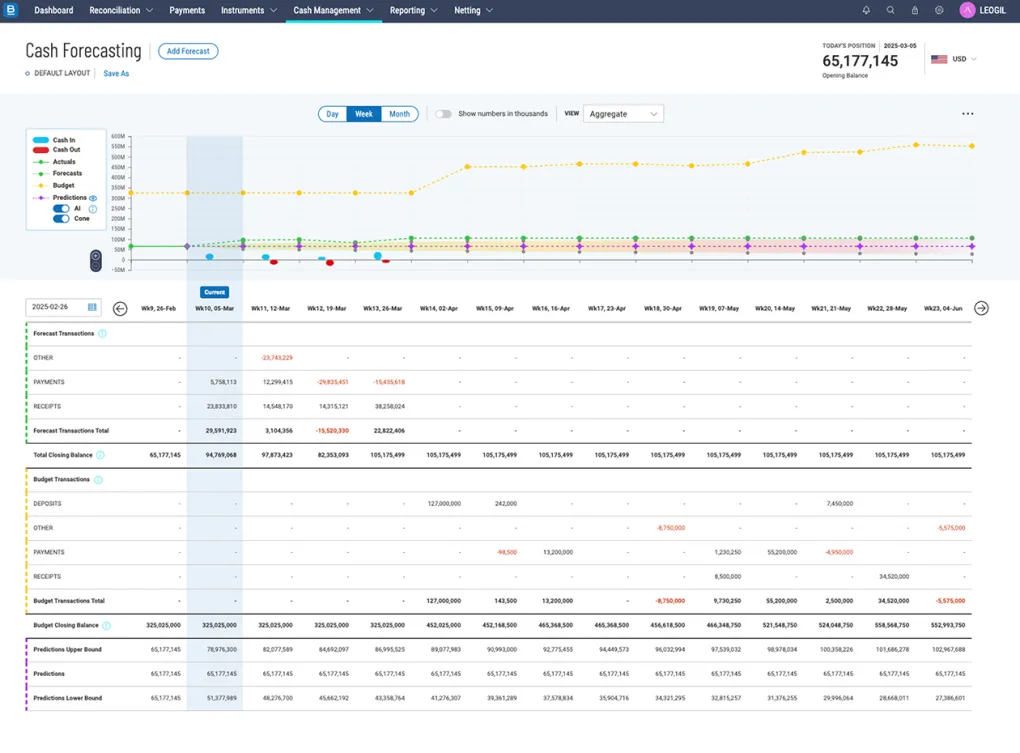Open settings gear icon

pos(939,10)
